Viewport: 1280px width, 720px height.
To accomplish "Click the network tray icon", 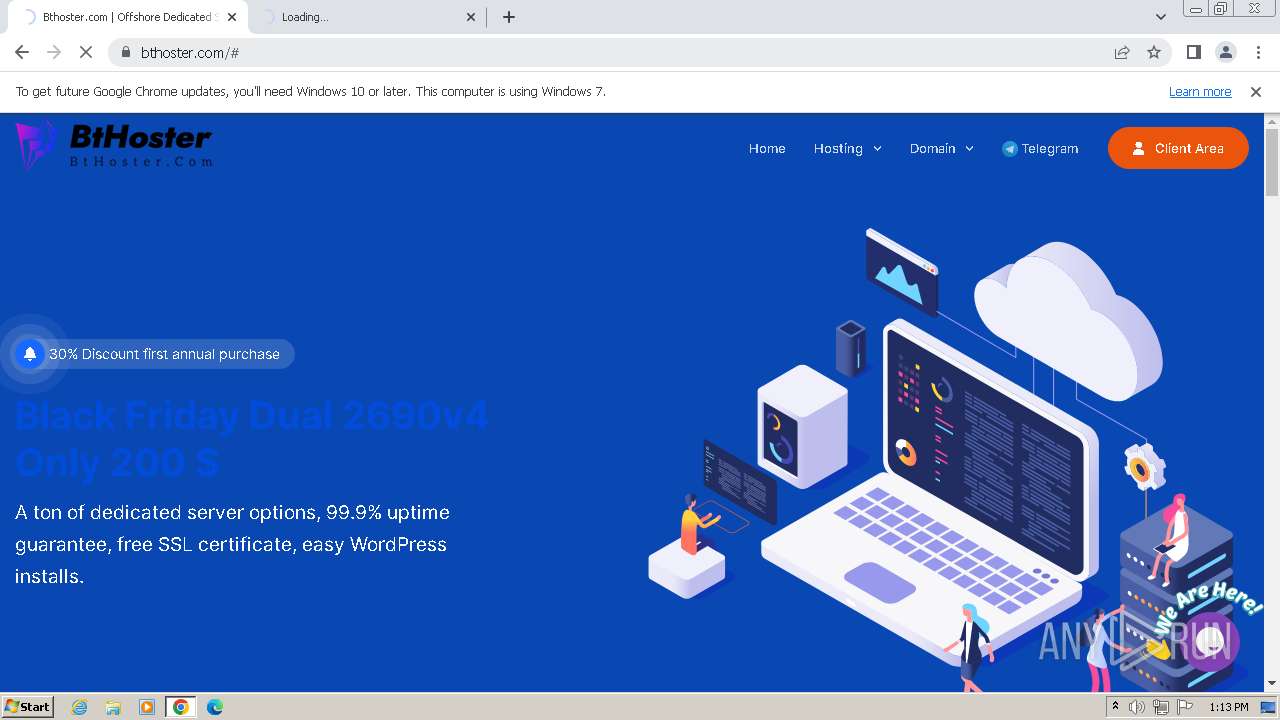I will pyautogui.click(x=1161, y=707).
